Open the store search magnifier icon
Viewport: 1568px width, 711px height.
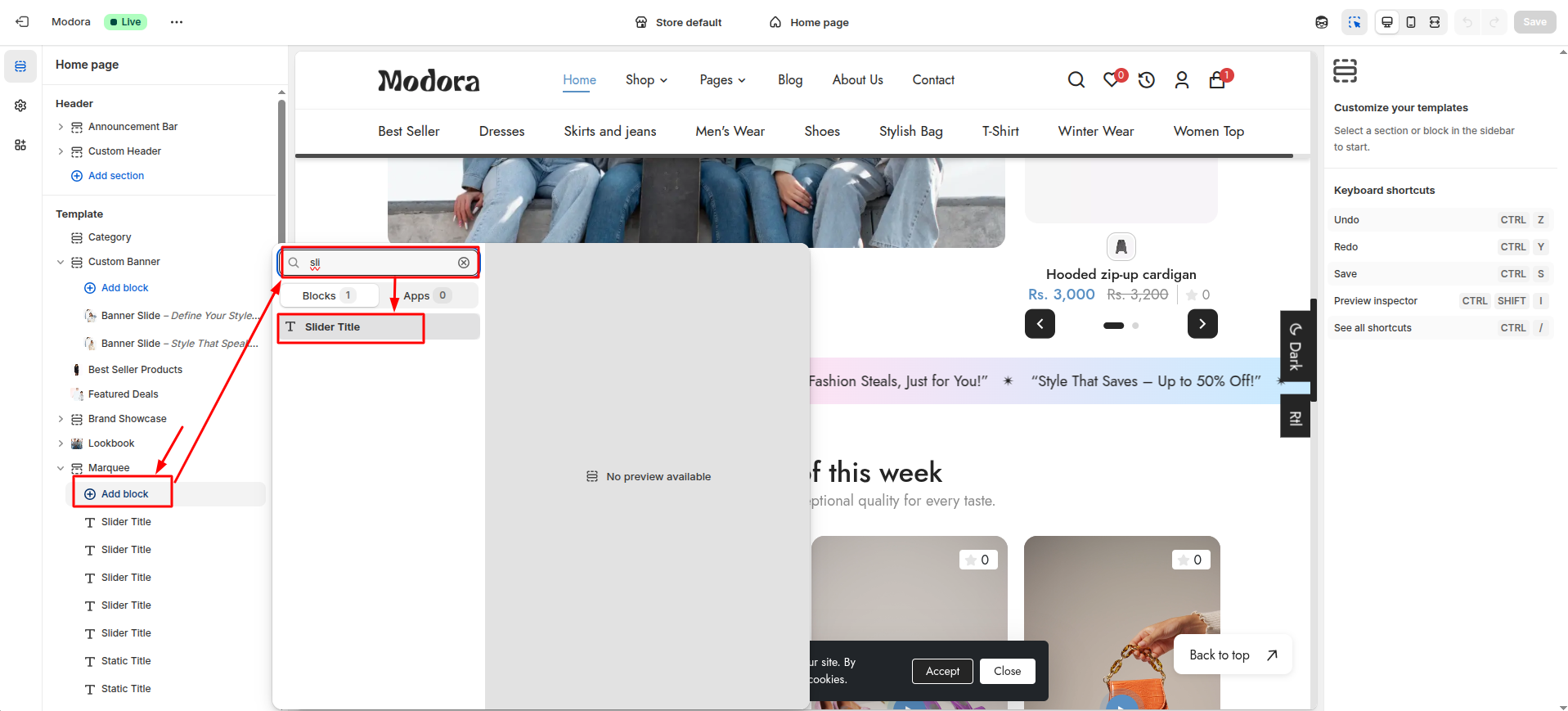point(1076,79)
